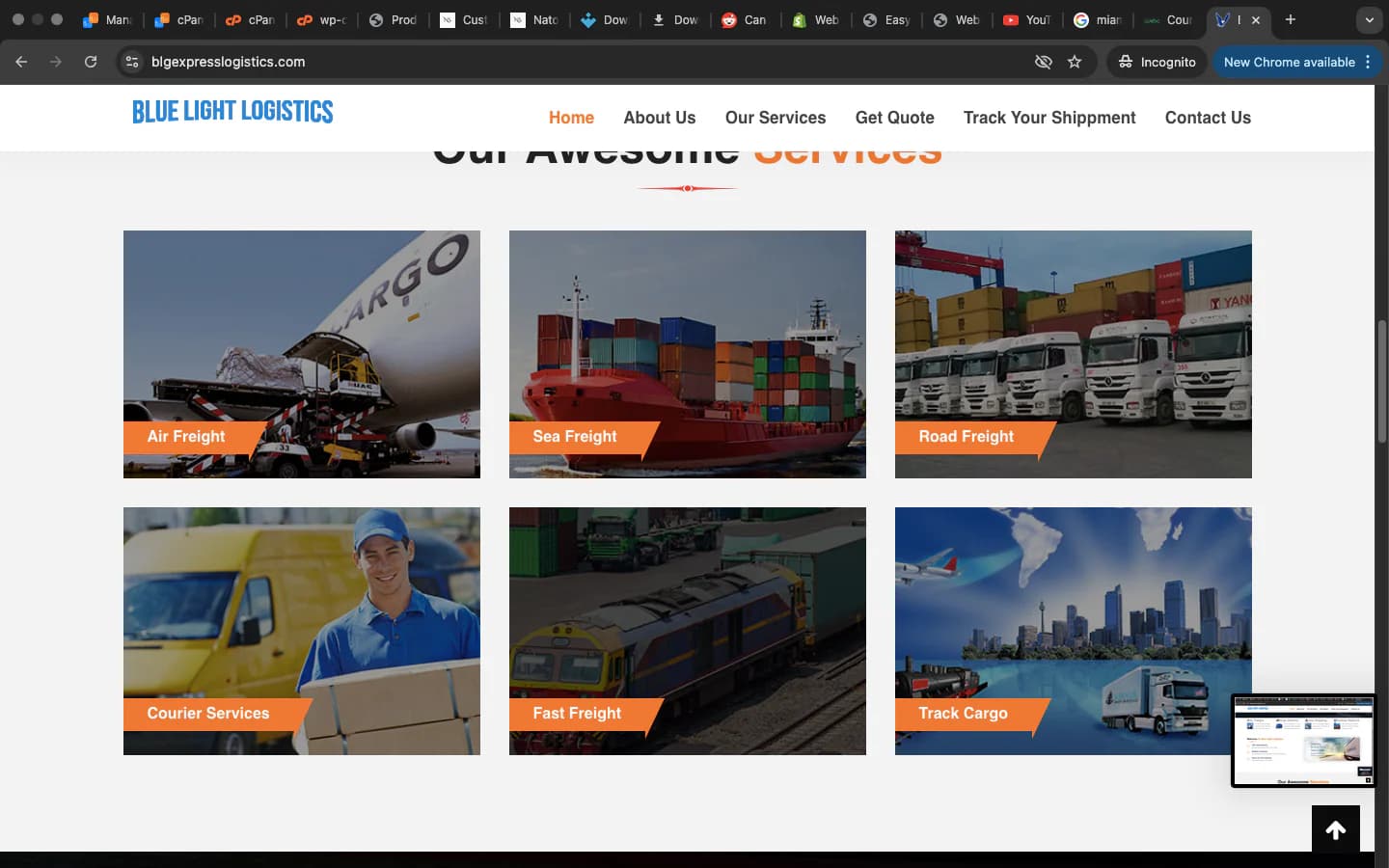Open the Track Your Shippment link
Viewport: 1389px width, 868px height.
point(1049,118)
